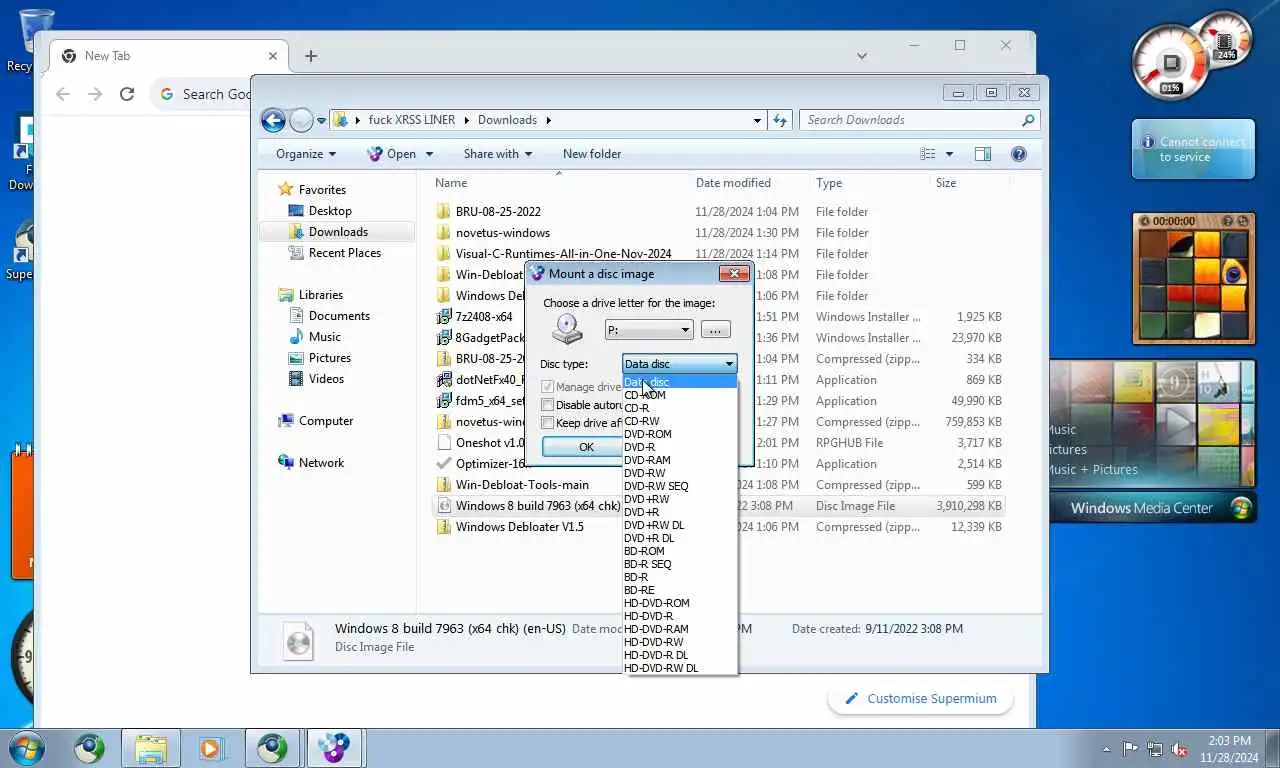This screenshot has height=768, width=1280.
Task: Expand the Open button dropdown arrow
Action: coord(430,154)
